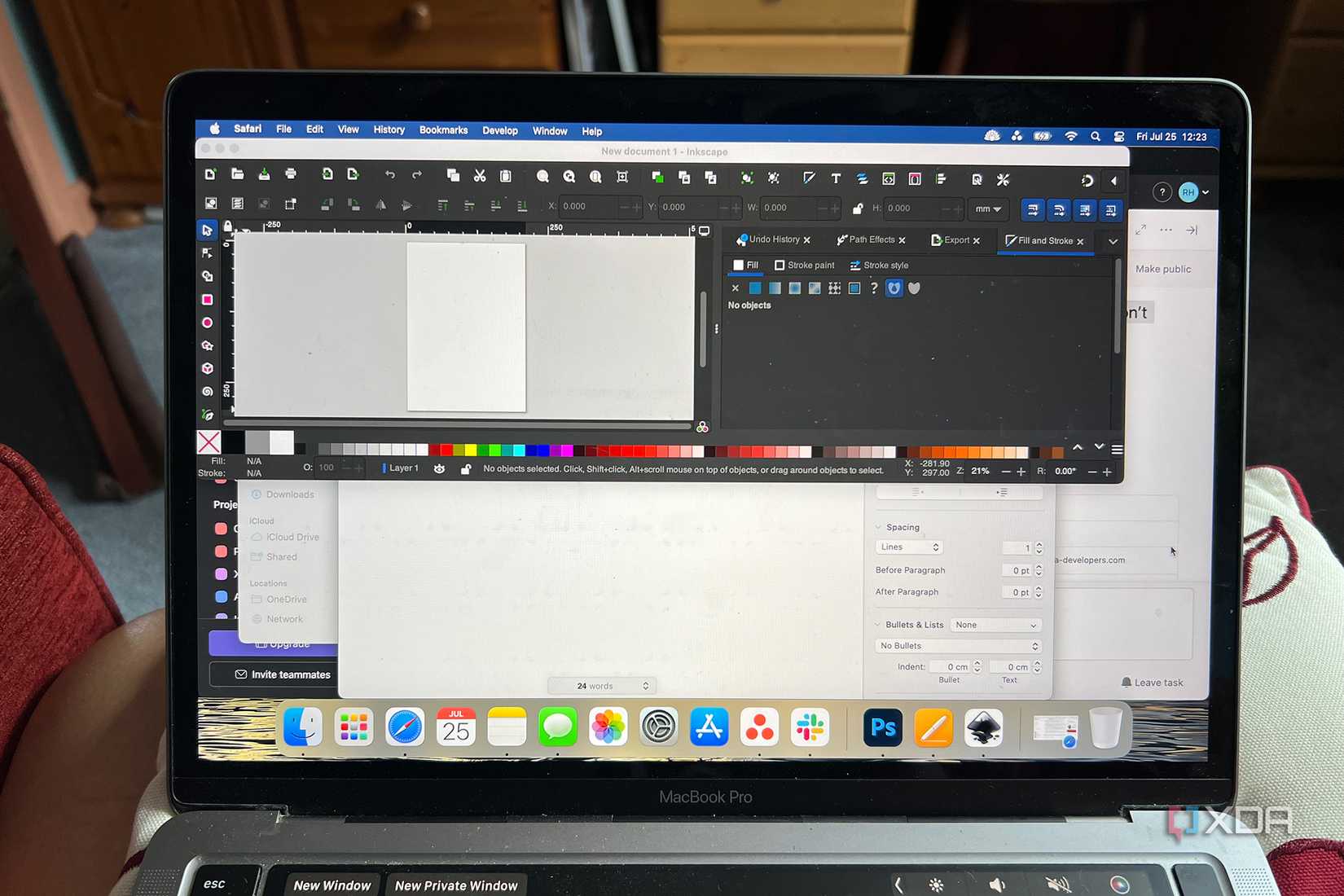Select the Spiral tool
Image resolution: width=1344 pixels, height=896 pixels.
(x=208, y=392)
